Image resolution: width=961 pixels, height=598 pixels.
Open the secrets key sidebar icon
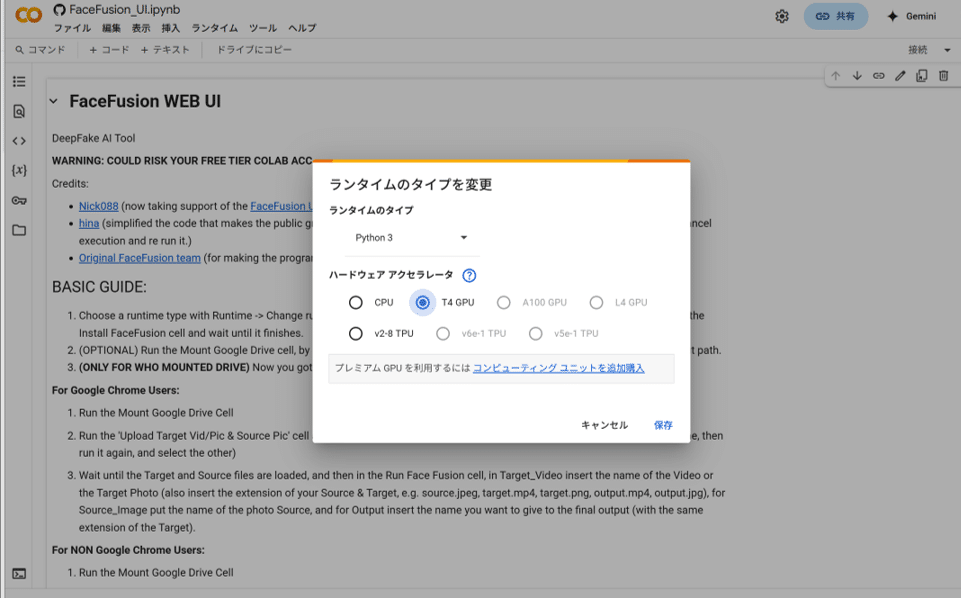click(19, 200)
